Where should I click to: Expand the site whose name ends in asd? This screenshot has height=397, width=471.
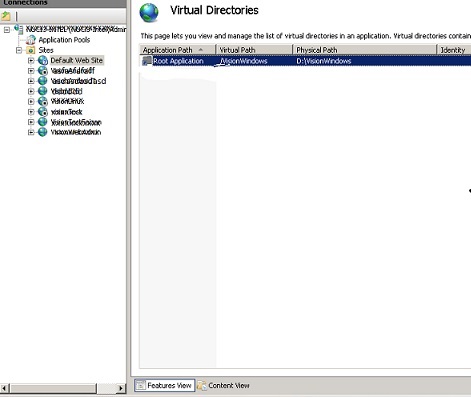(31, 81)
